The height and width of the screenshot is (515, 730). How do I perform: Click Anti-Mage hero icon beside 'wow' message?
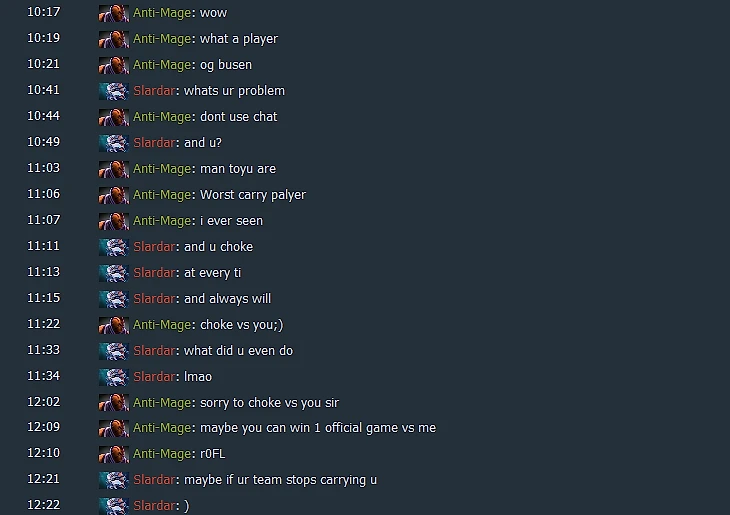[114, 13]
